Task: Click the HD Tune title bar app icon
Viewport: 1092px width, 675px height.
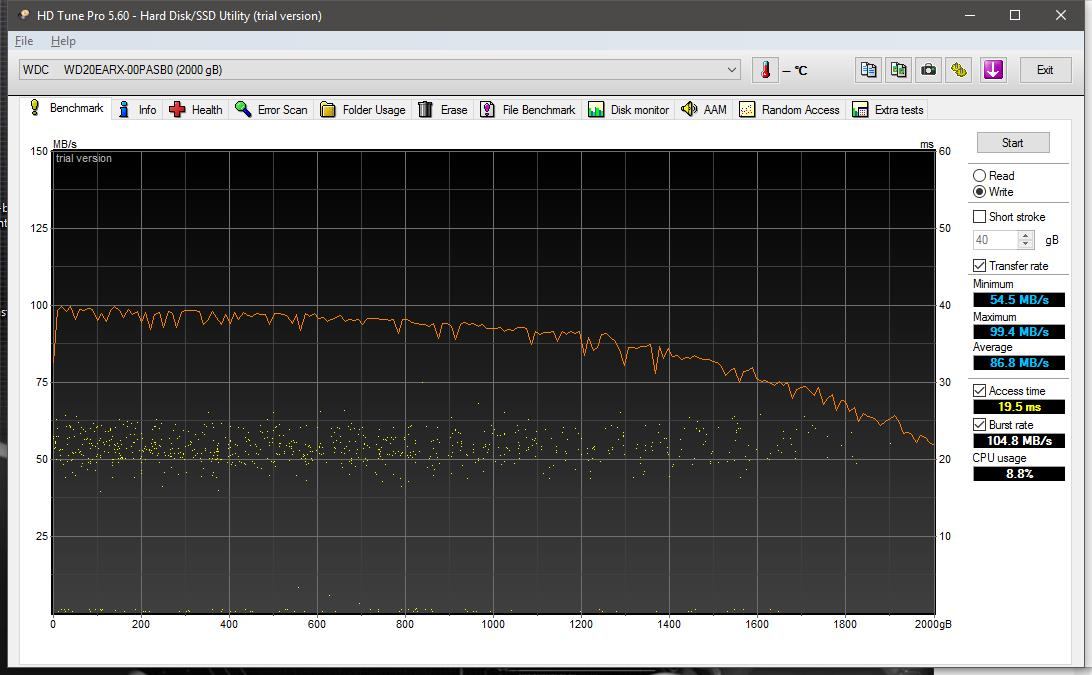Action: coord(24,15)
